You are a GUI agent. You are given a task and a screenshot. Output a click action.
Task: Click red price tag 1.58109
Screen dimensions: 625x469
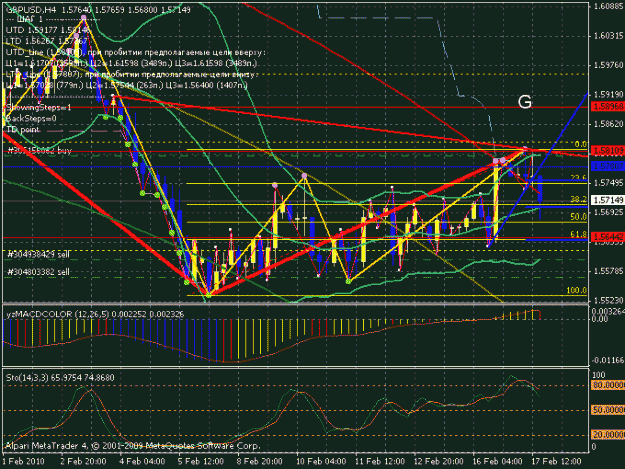coord(608,151)
